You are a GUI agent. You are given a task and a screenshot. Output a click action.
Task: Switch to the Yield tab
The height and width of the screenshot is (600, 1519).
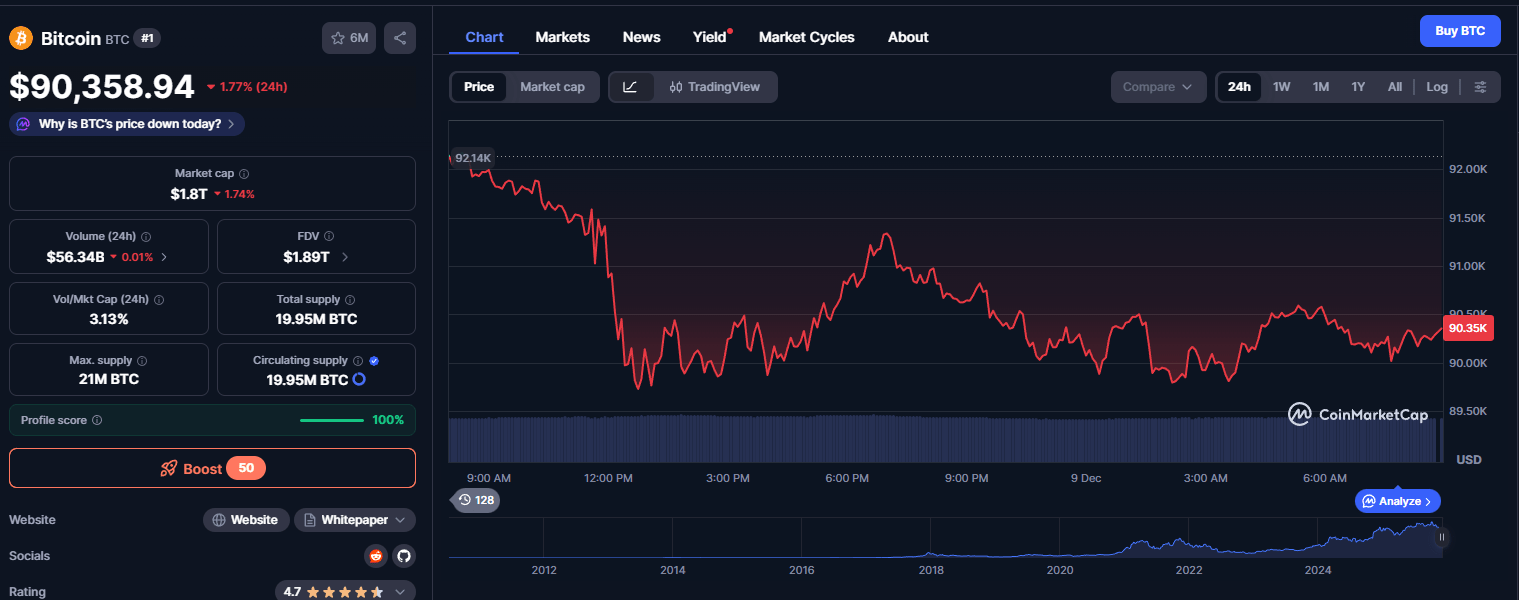tap(710, 37)
